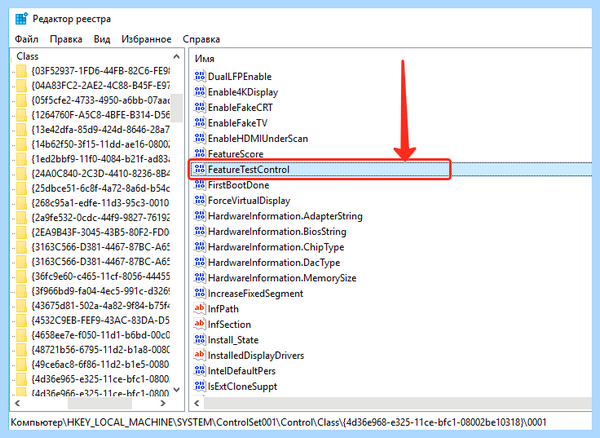This screenshot has height=438, width=600.
Task: Select the HardwareInformation.MemorySize value
Action: coord(282,278)
